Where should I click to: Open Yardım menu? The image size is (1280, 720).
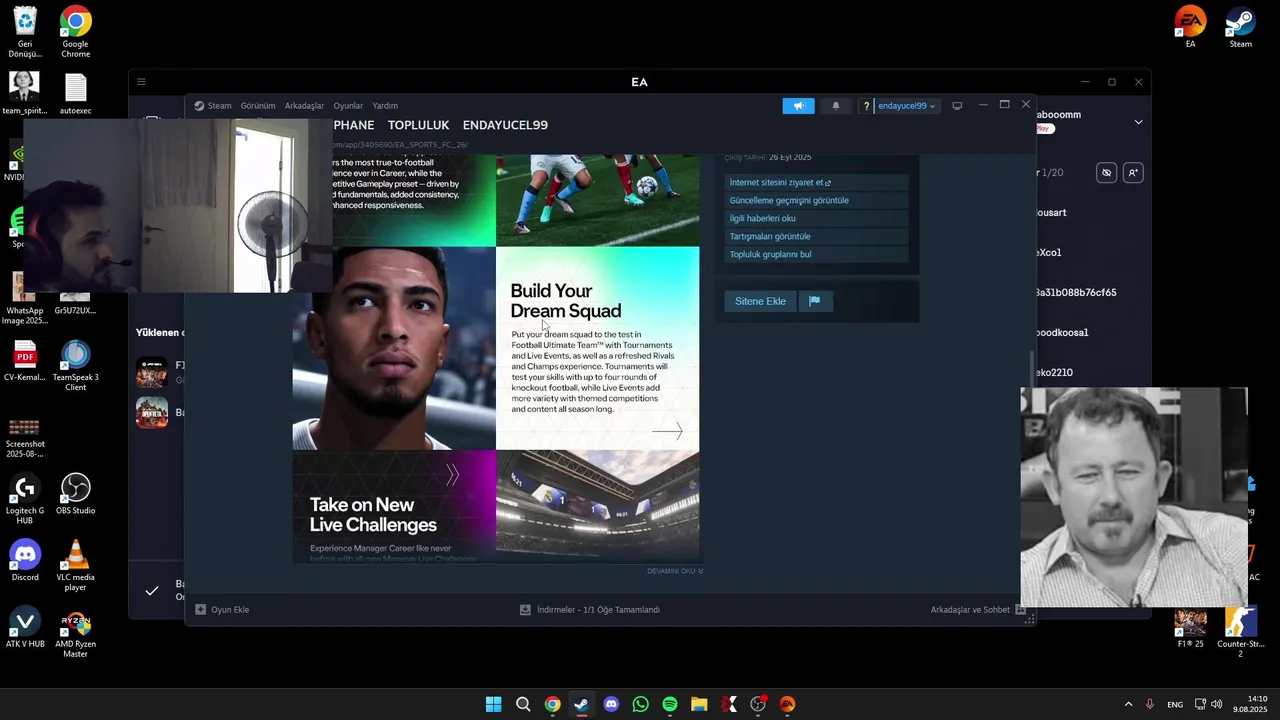(x=385, y=106)
